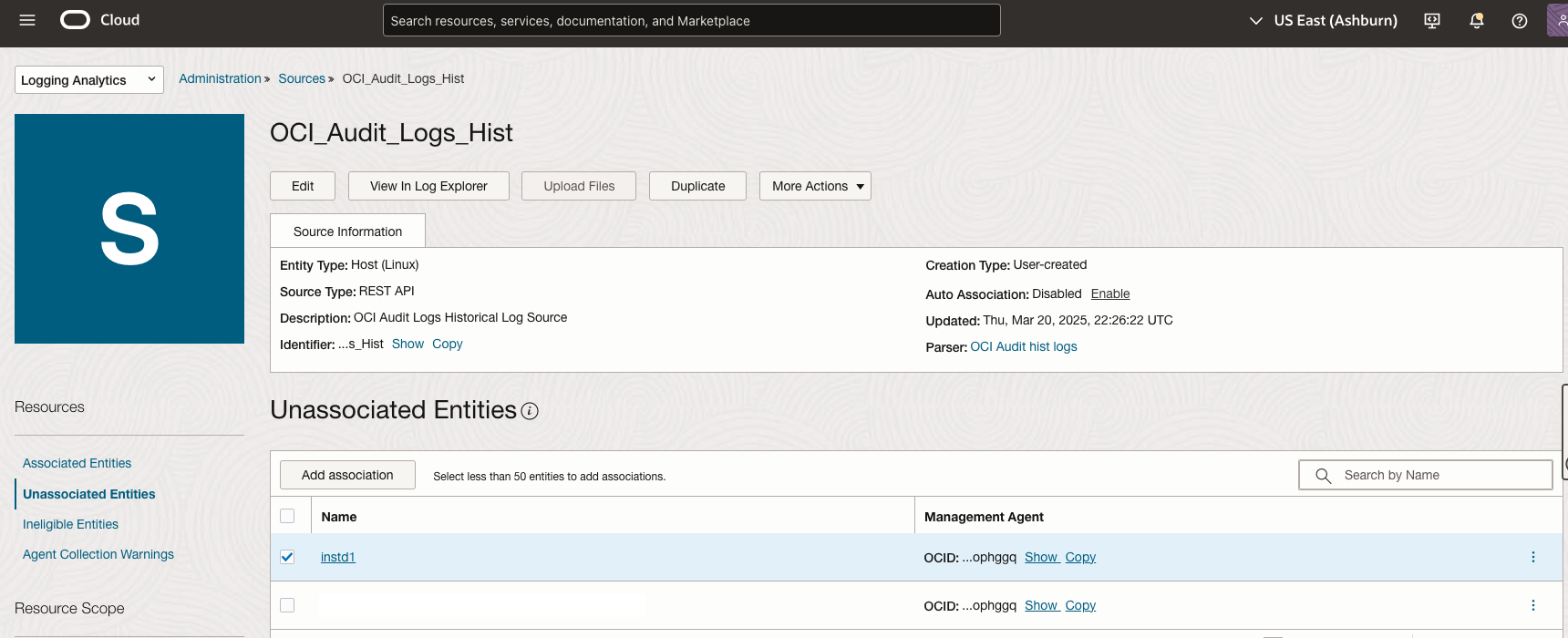Image resolution: width=1568 pixels, height=638 pixels.
Task: Click the Edit button
Action: tap(303, 186)
